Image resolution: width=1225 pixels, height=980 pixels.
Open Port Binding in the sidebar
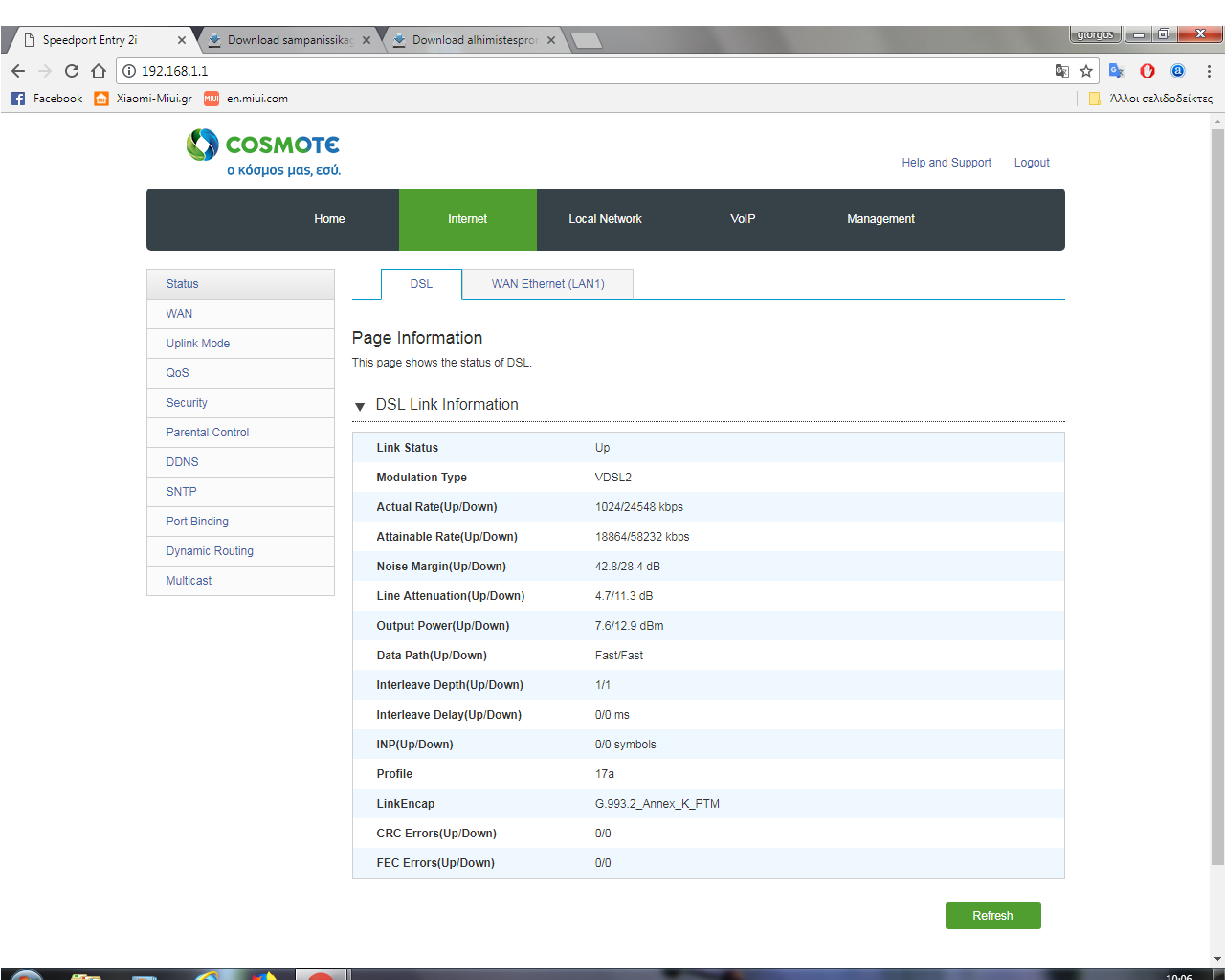pyautogui.click(x=197, y=522)
